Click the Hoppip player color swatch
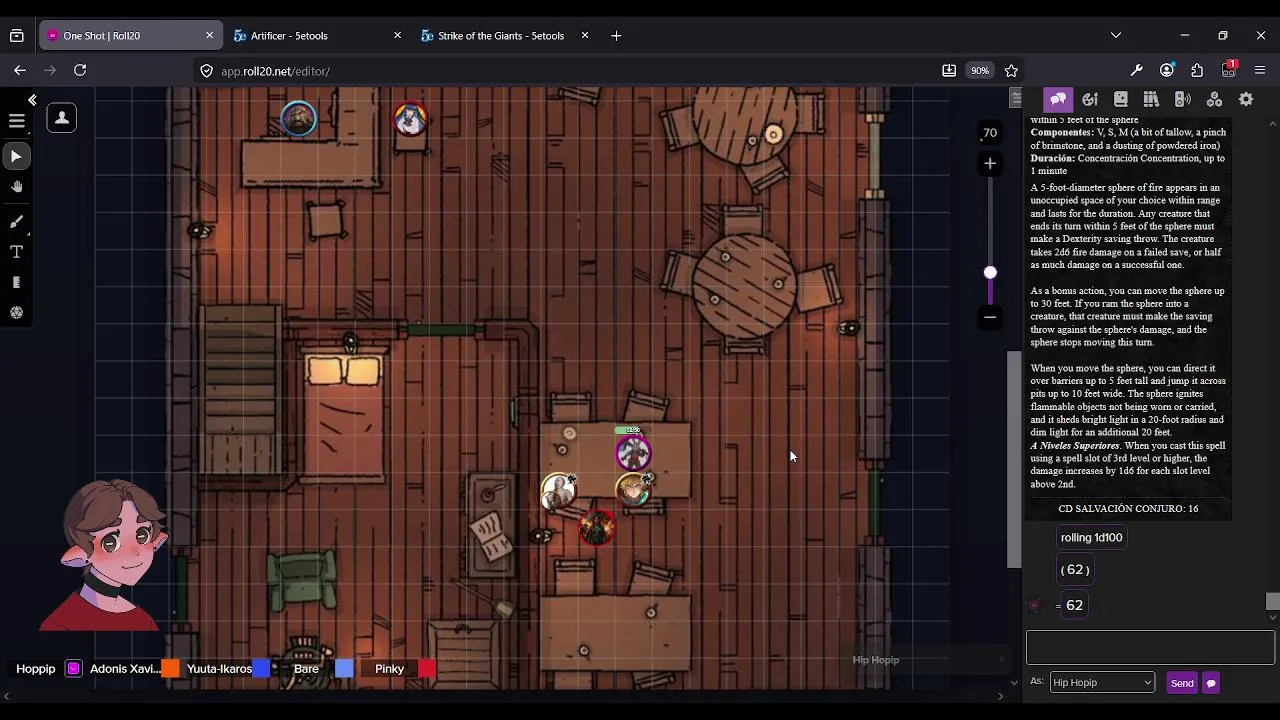The width and height of the screenshot is (1280, 720). (x=73, y=669)
